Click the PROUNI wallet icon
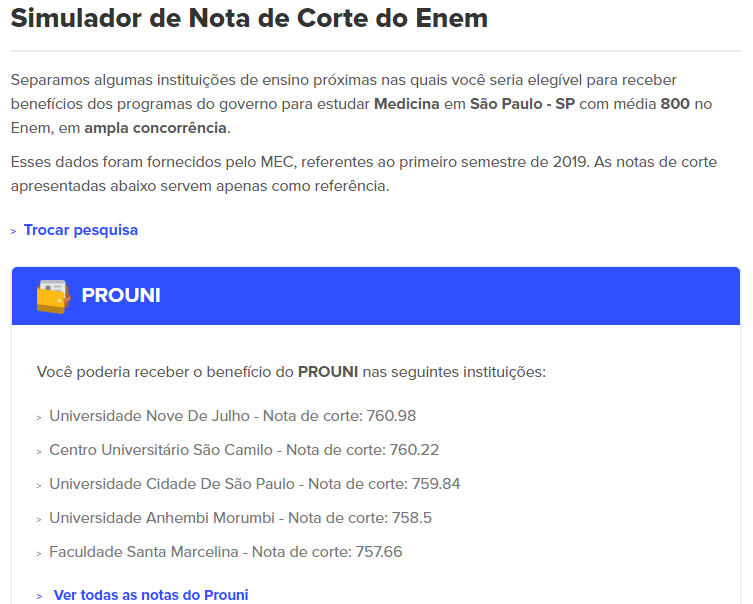This screenshot has width=753, height=604. [53, 296]
